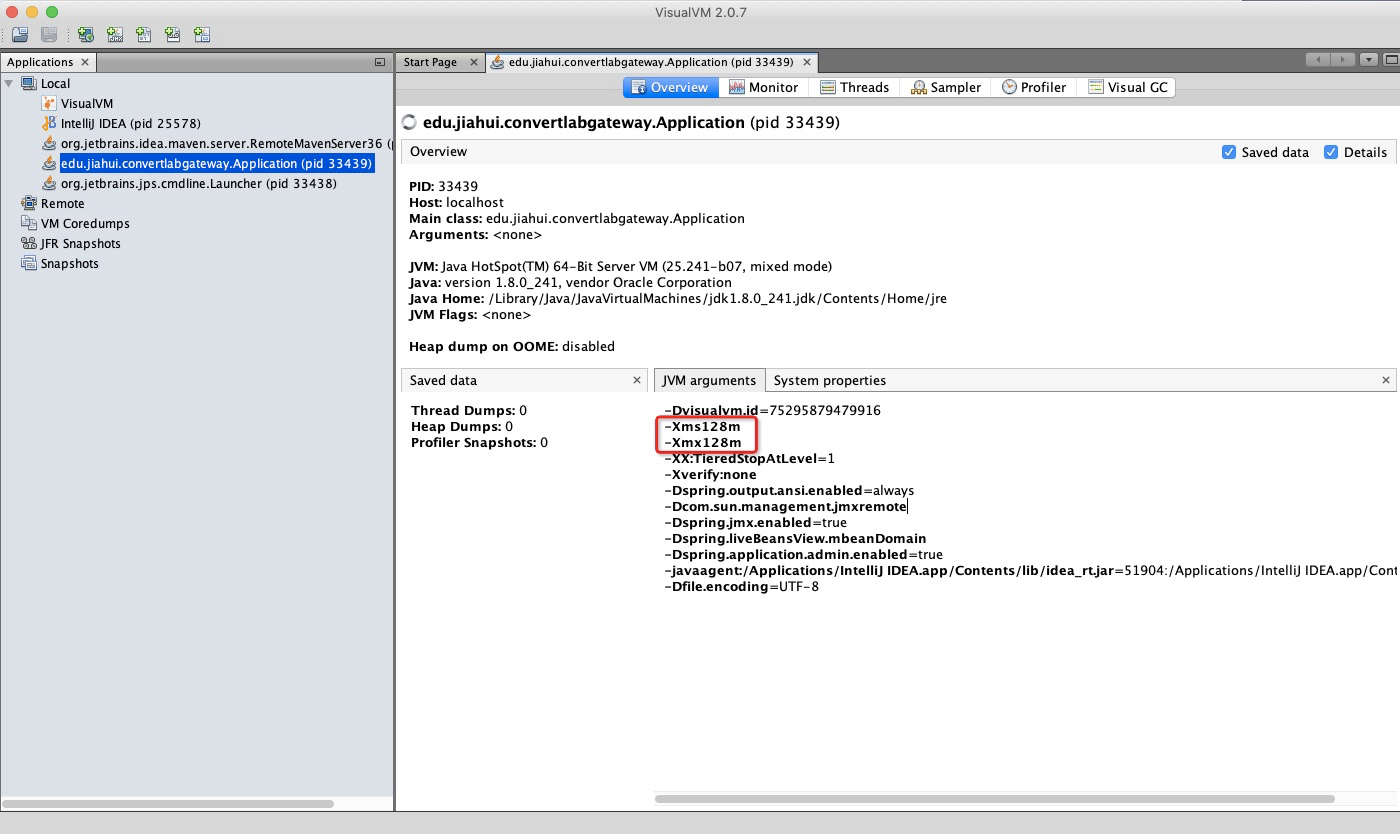
Task: Open the Monitor tab
Action: coord(764,87)
